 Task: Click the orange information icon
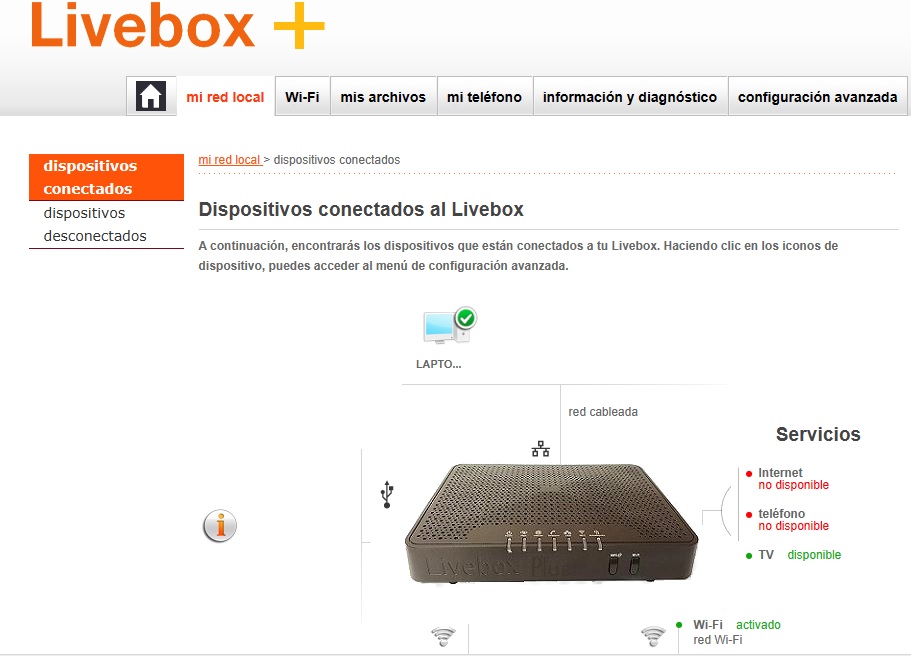coord(220,526)
